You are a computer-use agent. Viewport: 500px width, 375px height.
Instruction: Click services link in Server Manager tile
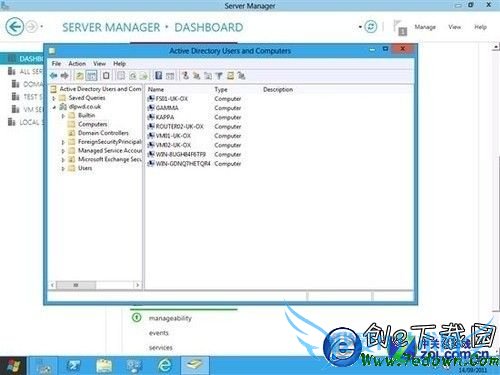[x=160, y=348]
